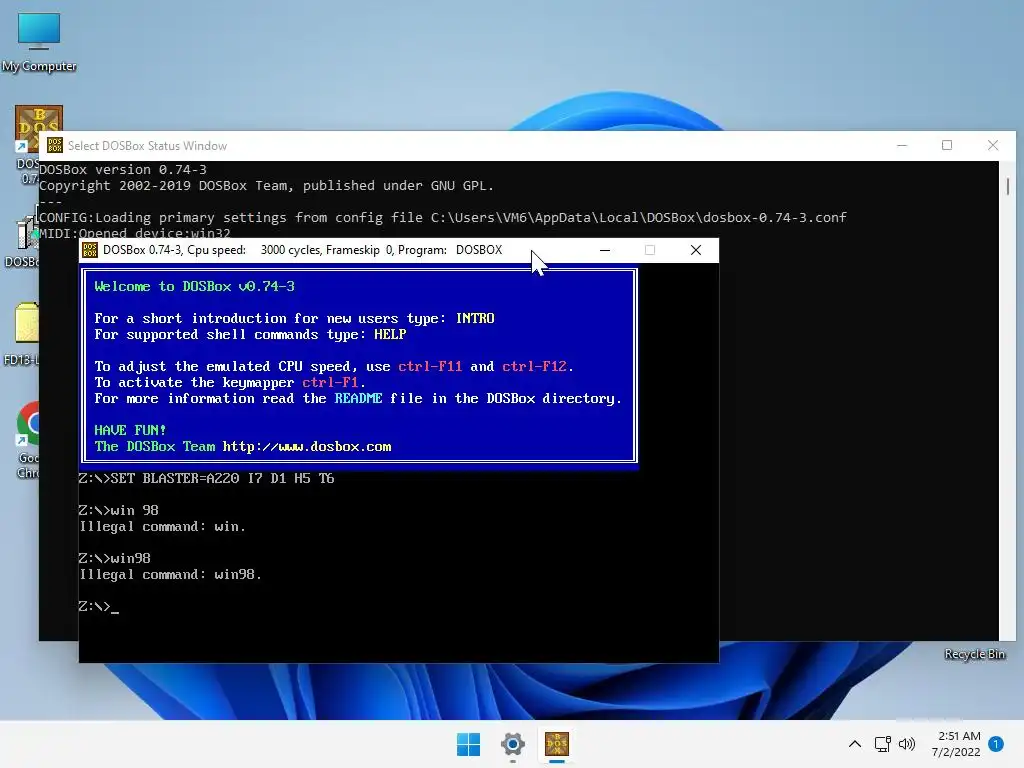Click the DOSBox title bar text 'Cpu speed'

[x=216, y=250]
